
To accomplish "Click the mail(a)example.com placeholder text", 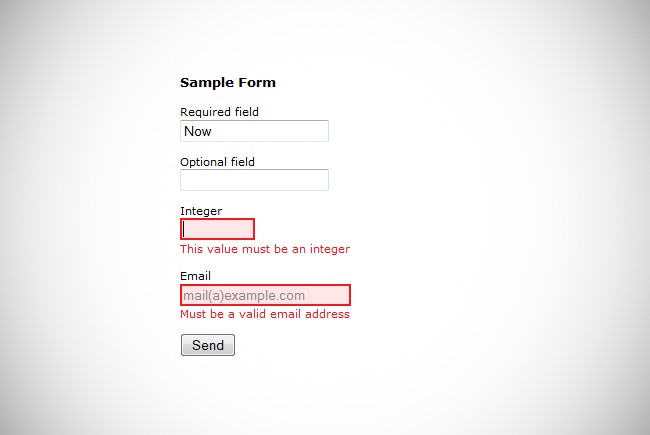I will coord(244,296).
